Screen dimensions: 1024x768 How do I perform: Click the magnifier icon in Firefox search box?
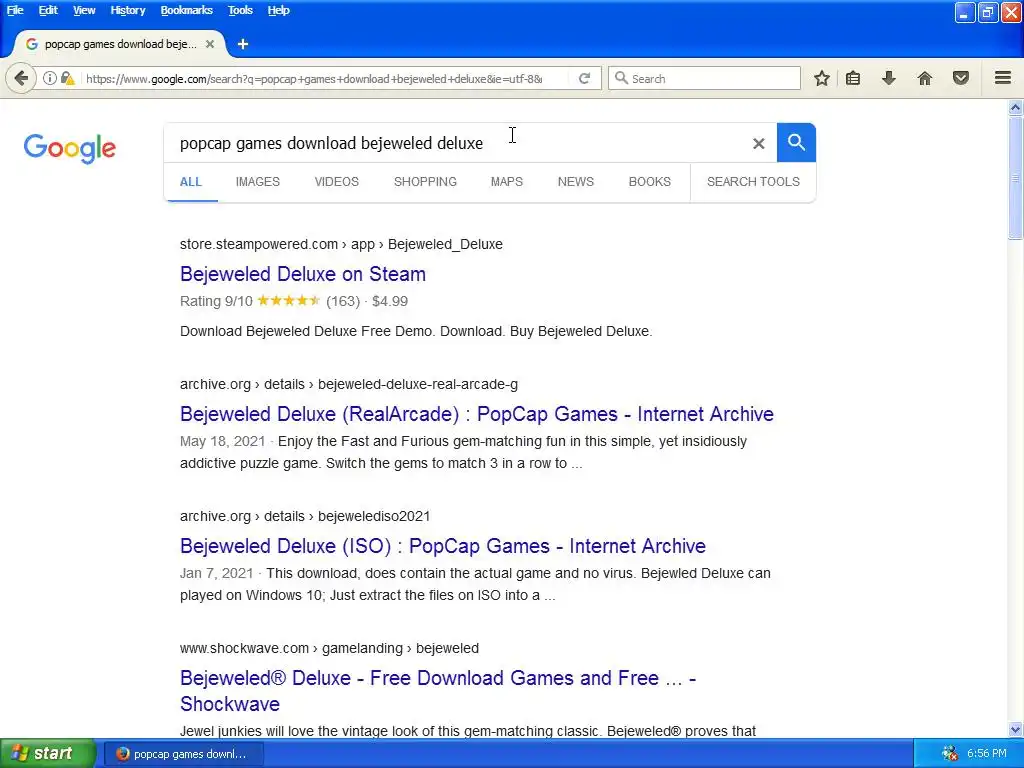(622, 78)
